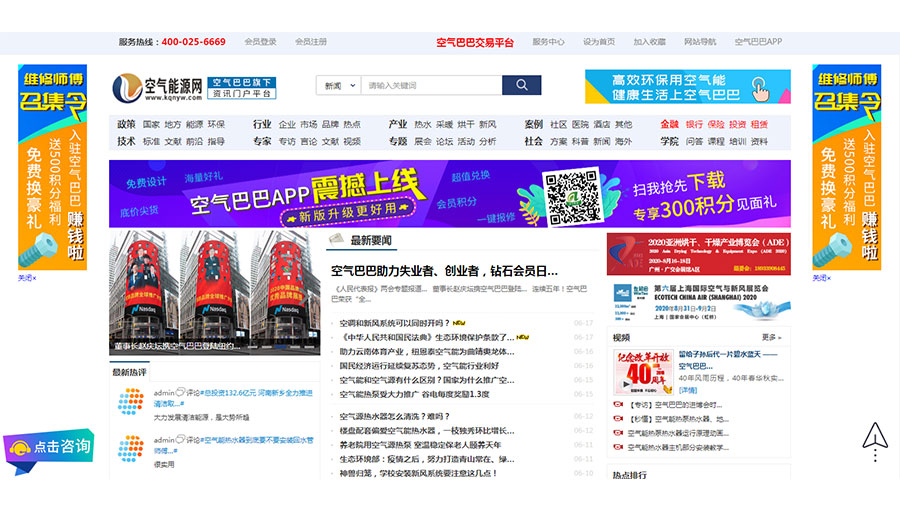Open the 最新热评 tab
The height and width of the screenshot is (510, 900).
click(129, 372)
